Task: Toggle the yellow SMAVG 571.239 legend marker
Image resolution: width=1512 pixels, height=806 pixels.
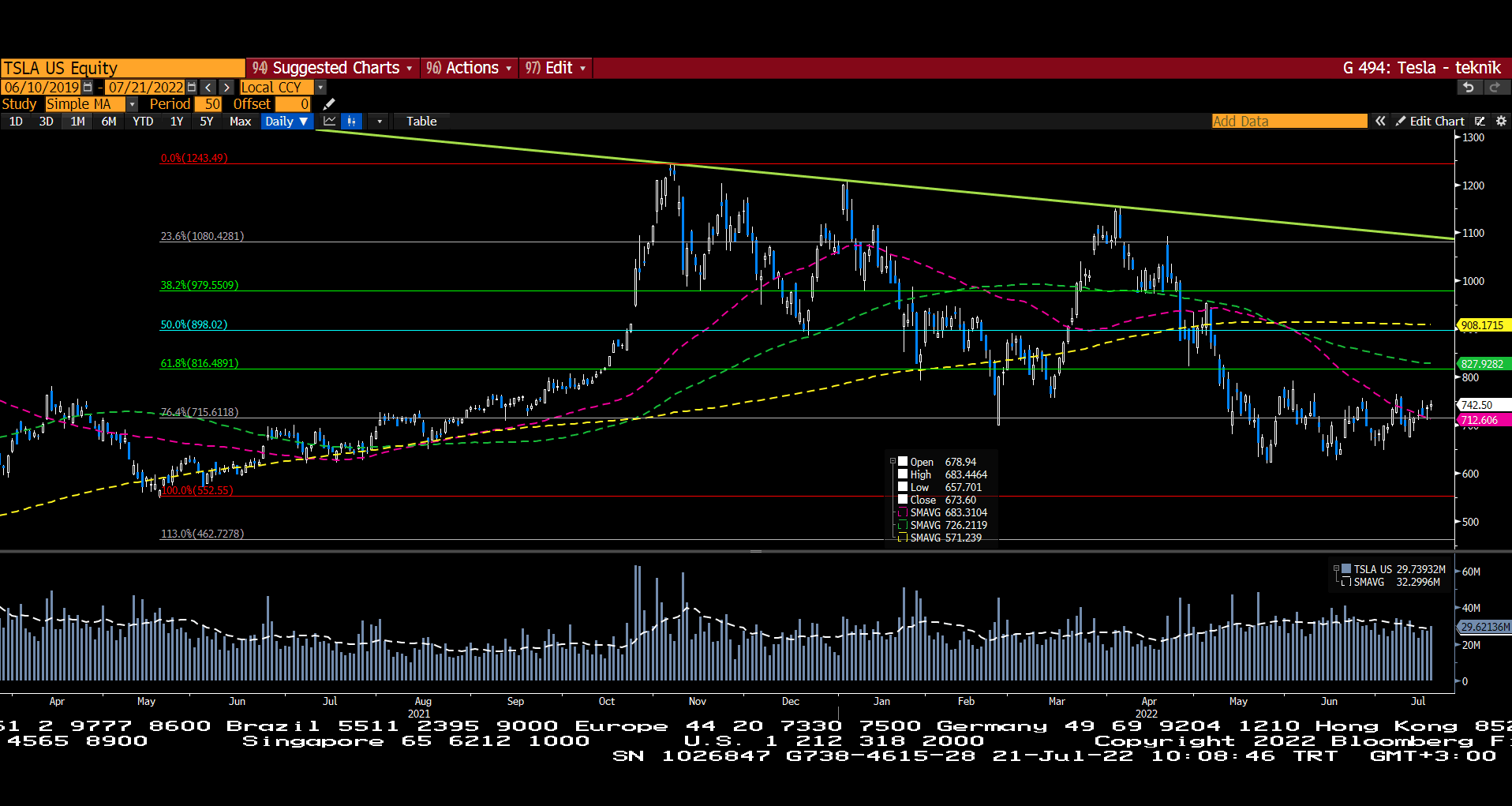Action: click(903, 538)
